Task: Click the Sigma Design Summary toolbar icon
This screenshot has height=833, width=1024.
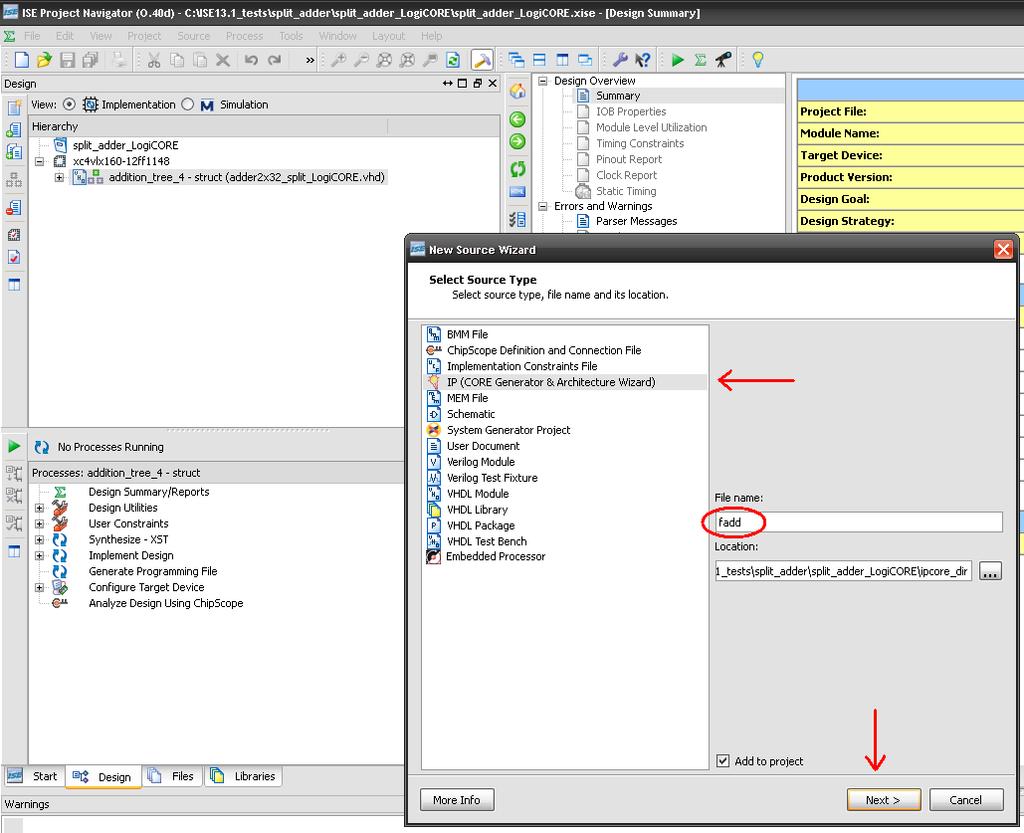Action: click(700, 60)
